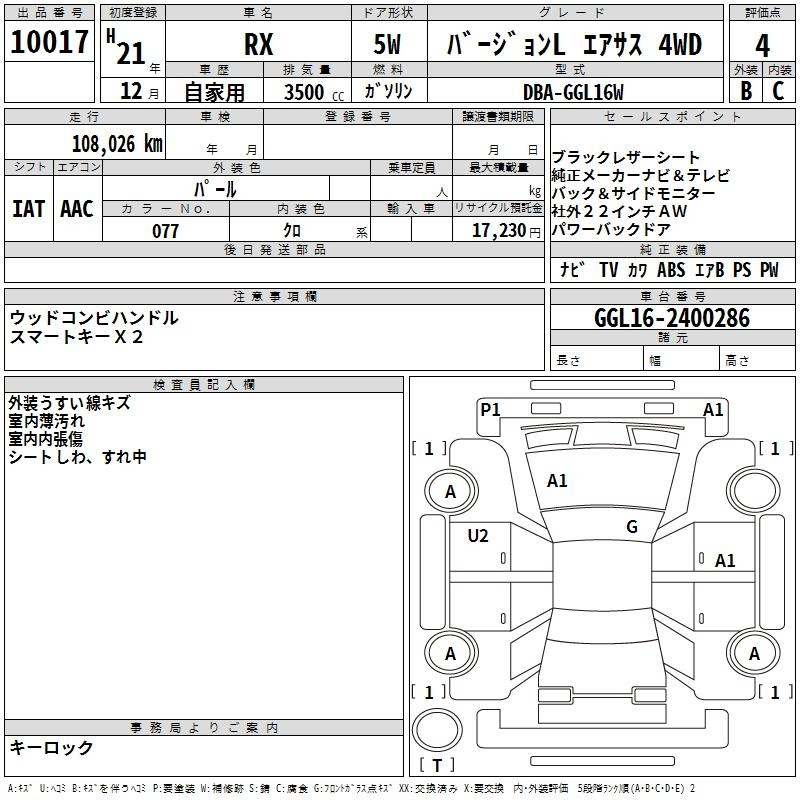Select the 検査員記入欄 section header
The height and width of the screenshot is (800, 800).
point(204,385)
